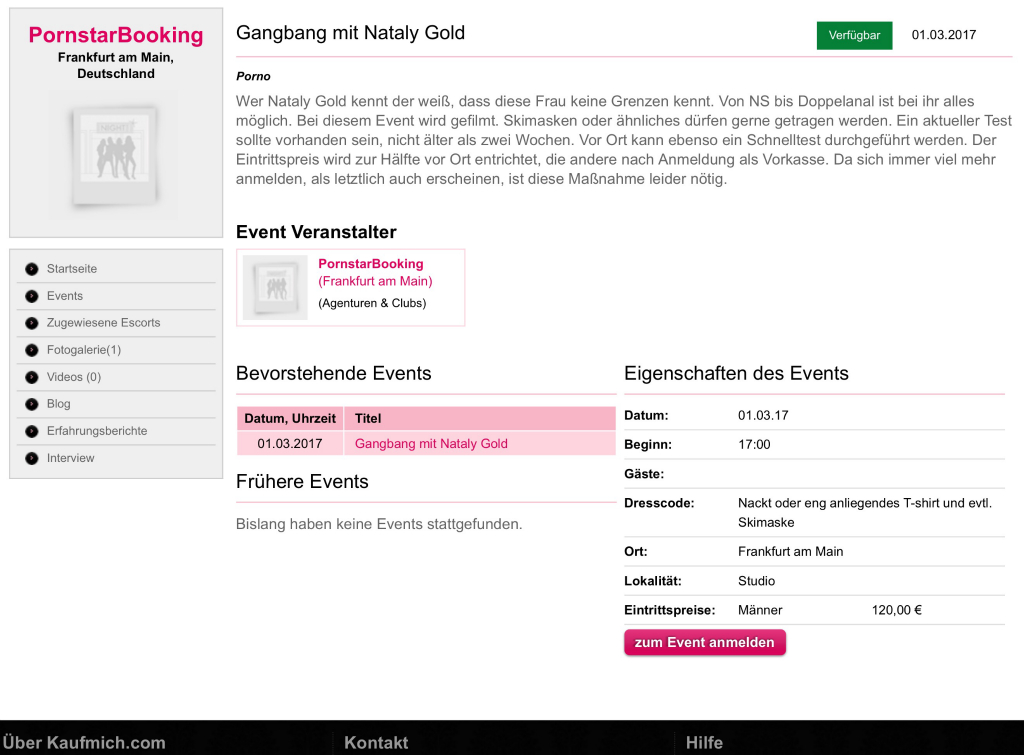Open the Interview sidebar entry
Image resolution: width=1024 pixels, height=755 pixels.
(71, 458)
